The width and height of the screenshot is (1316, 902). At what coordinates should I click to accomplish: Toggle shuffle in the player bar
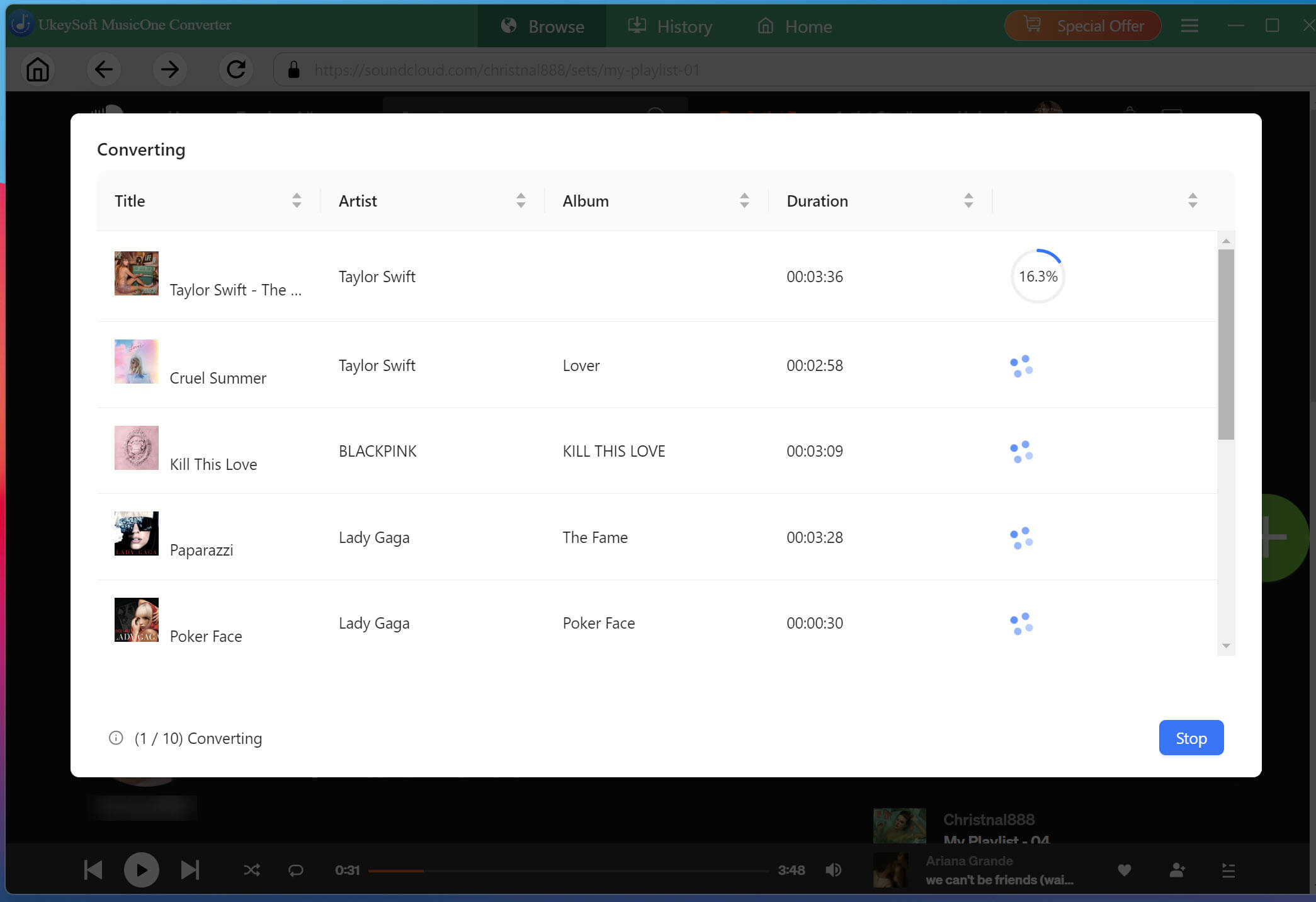pyautogui.click(x=252, y=870)
